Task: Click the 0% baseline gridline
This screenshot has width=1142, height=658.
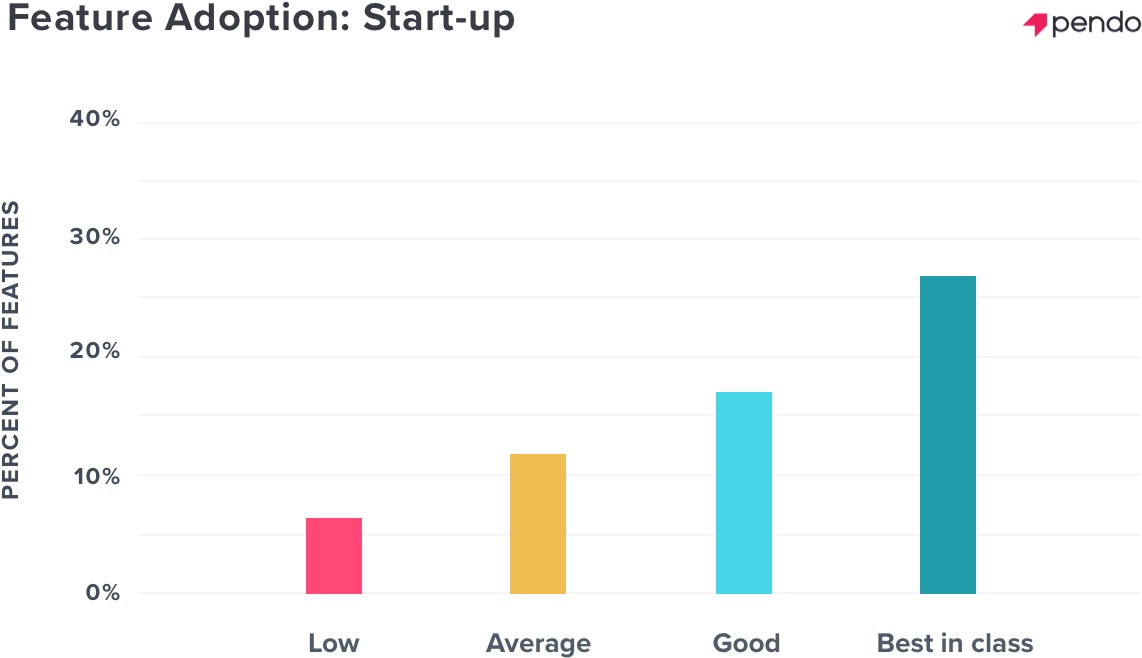Action: click(x=639, y=593)
